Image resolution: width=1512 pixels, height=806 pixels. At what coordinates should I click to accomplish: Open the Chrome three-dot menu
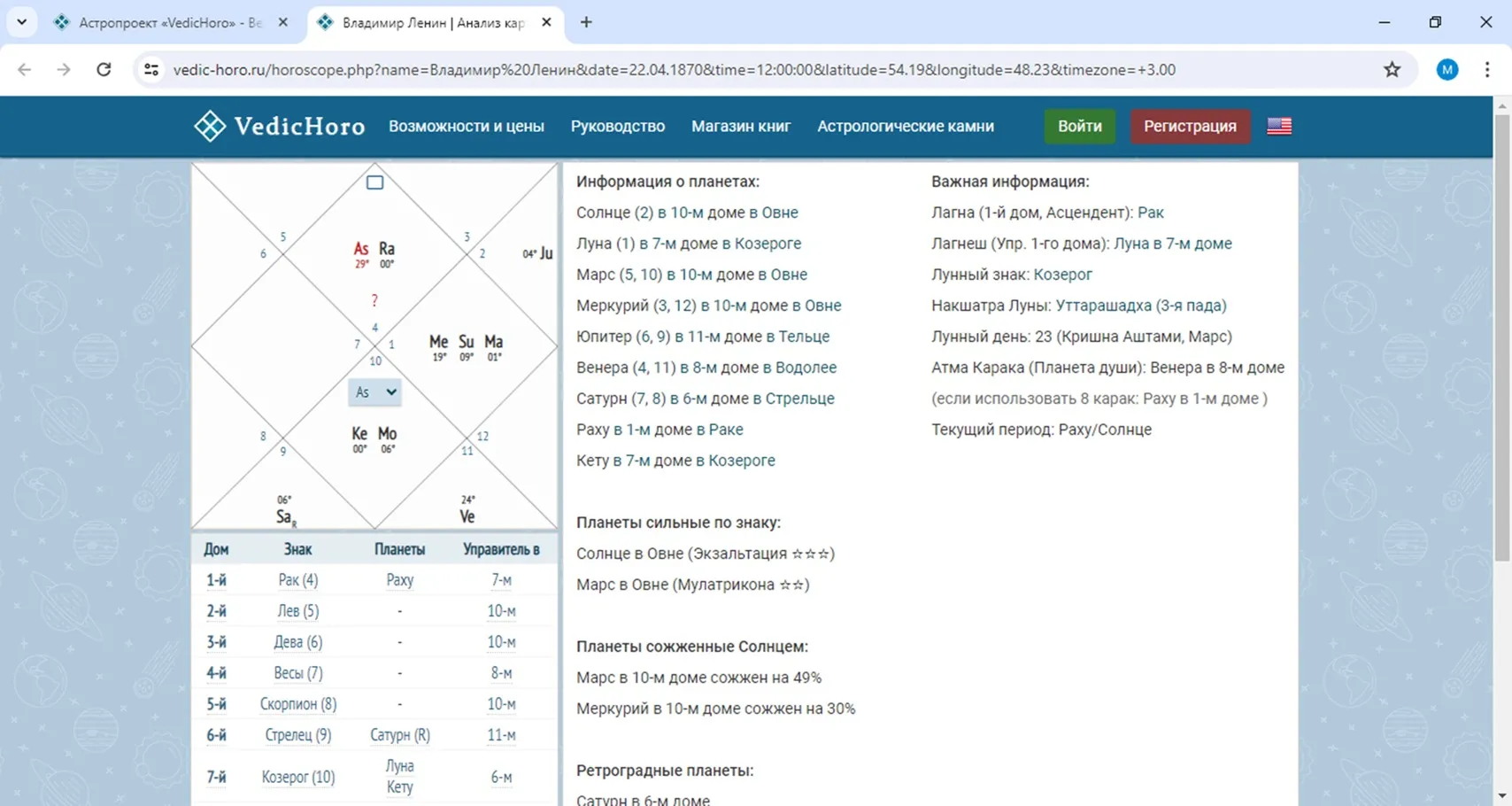(1486, 70)
